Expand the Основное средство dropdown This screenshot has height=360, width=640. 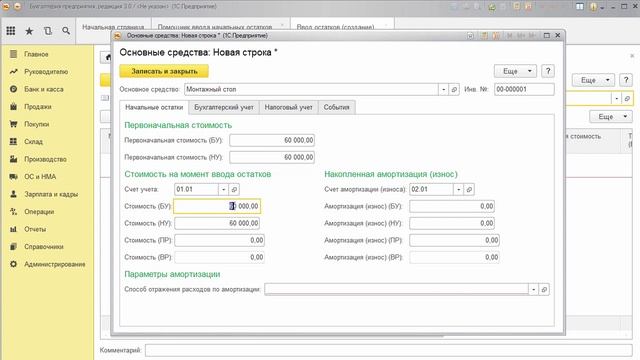[x=444, y=89]
